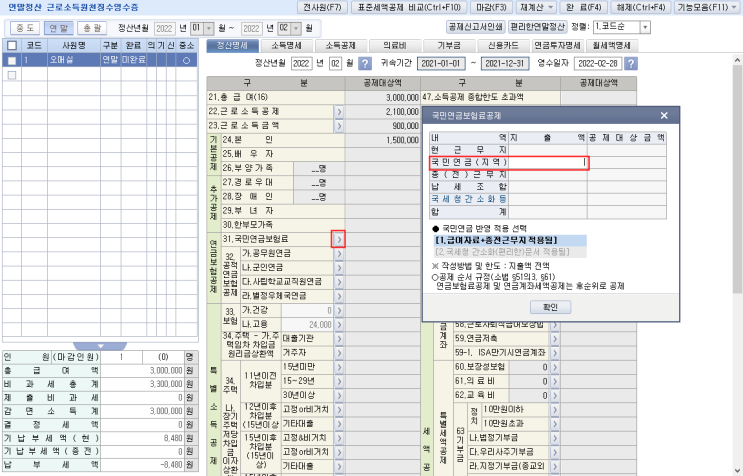Open detail arrow for 31.국민연금보험료
This screenshot has width=743, height=476.
pos(339,240)
